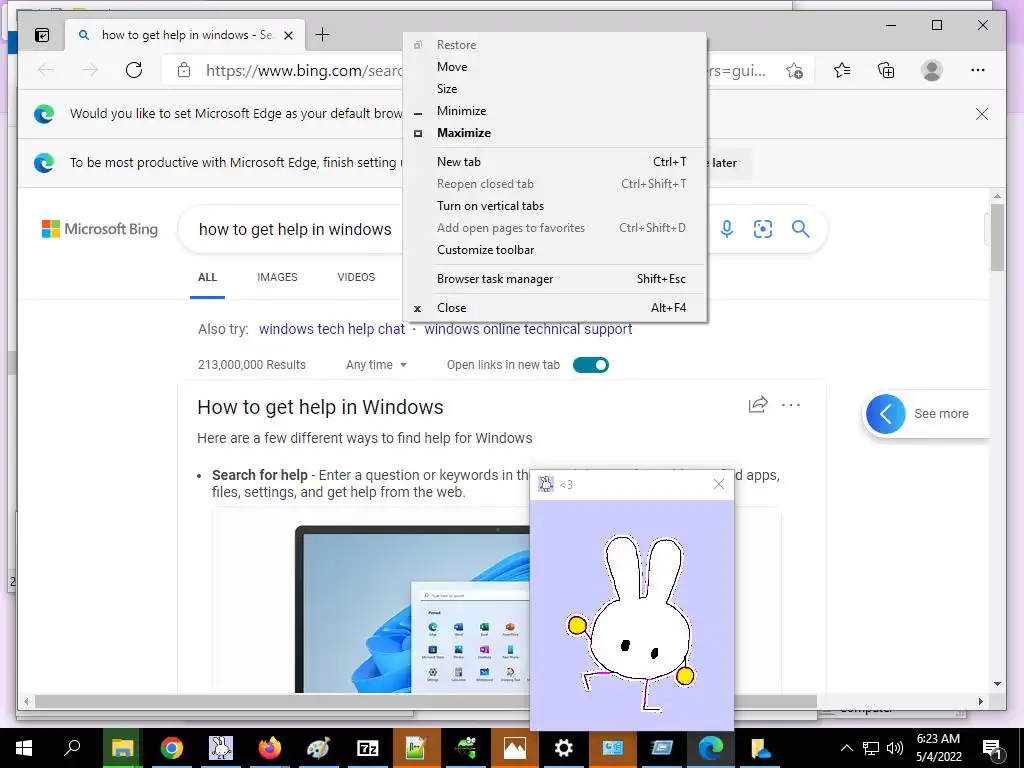Screen dimensions: 1024x768
Task: Click the share icon on help card
Action: 758,405
